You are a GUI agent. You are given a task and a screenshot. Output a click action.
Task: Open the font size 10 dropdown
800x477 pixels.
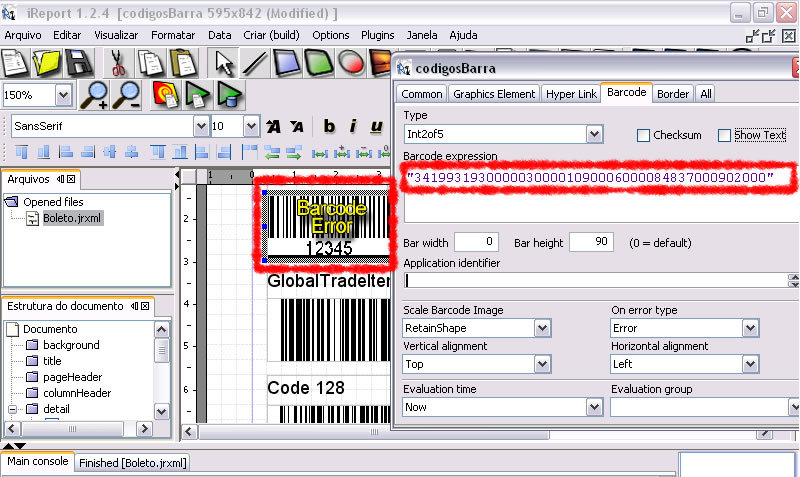tap(251, 126)
